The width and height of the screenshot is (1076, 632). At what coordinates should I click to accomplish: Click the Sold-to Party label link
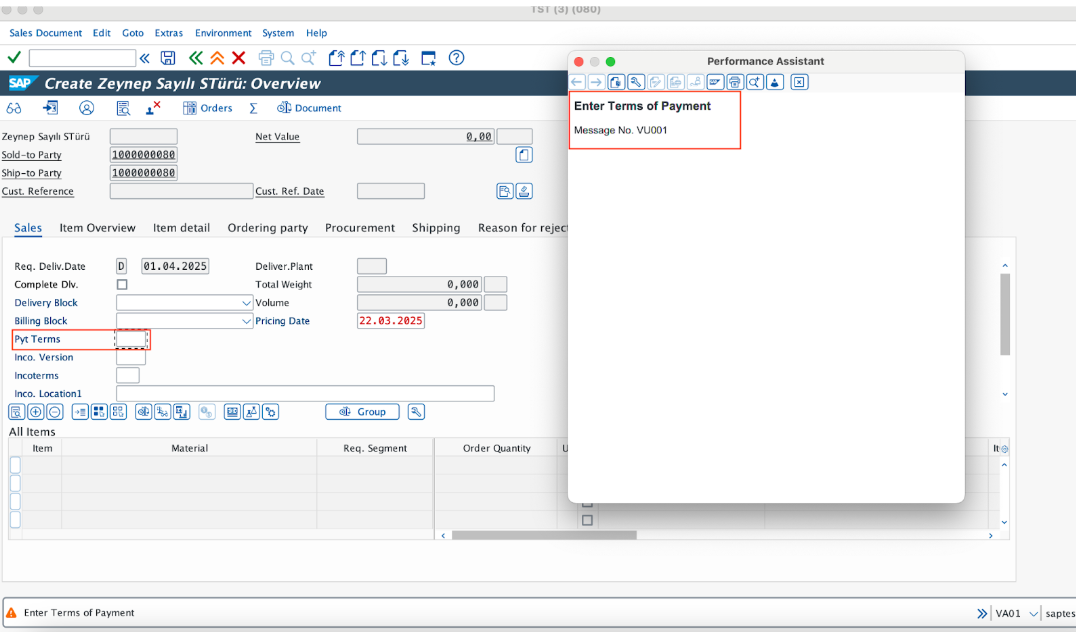coord(32,155)
